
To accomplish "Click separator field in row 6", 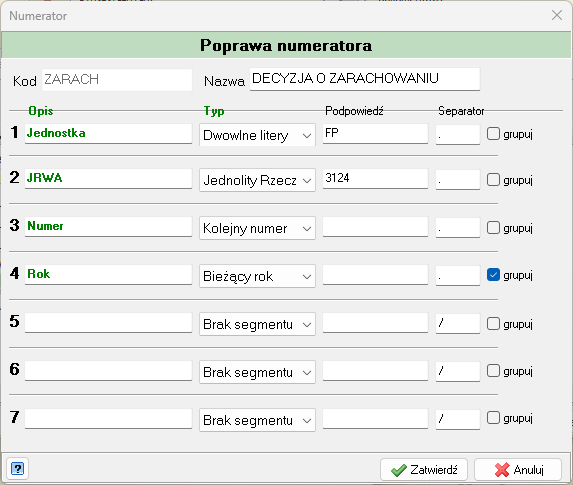I will [458, 371].
